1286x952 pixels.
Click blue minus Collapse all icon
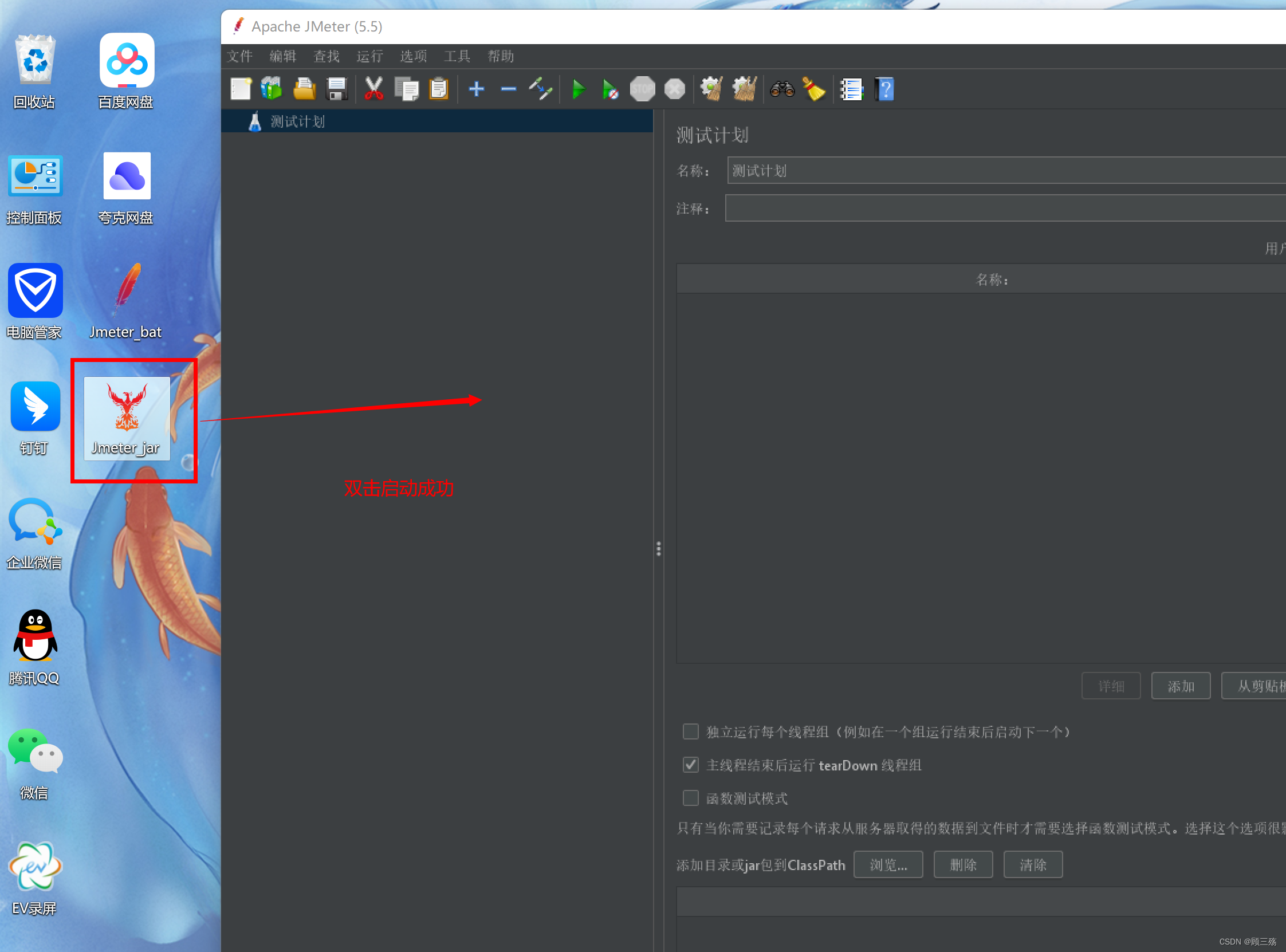tap(508, 89)
